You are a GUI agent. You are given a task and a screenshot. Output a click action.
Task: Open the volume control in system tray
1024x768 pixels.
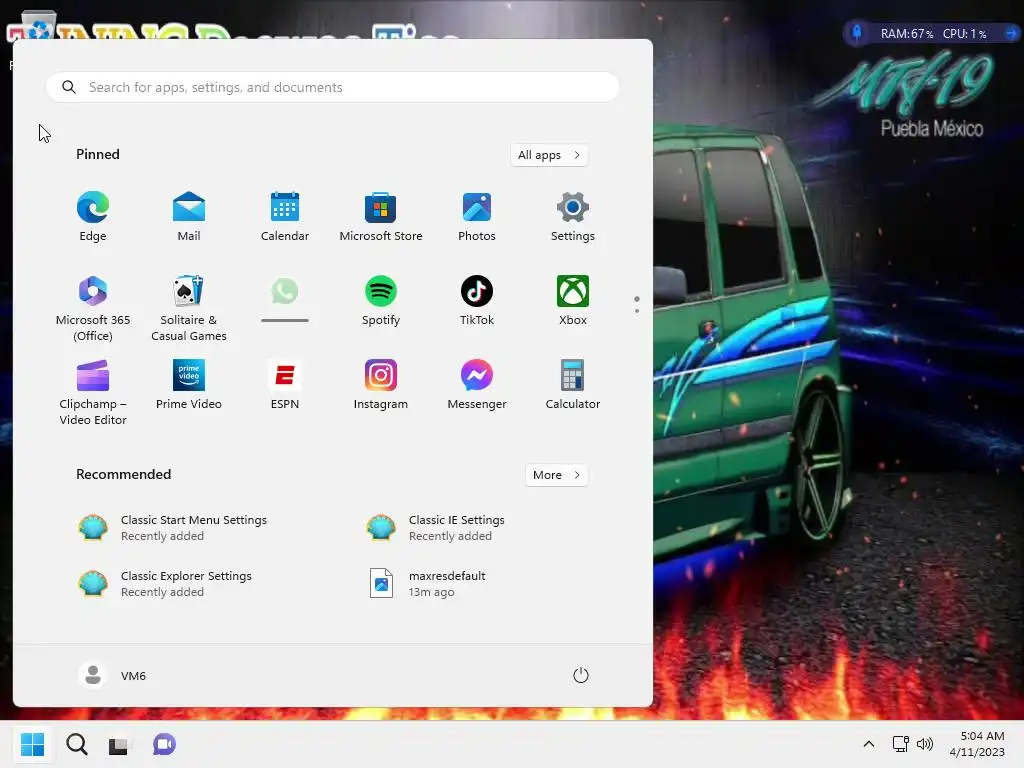(925, 744)
